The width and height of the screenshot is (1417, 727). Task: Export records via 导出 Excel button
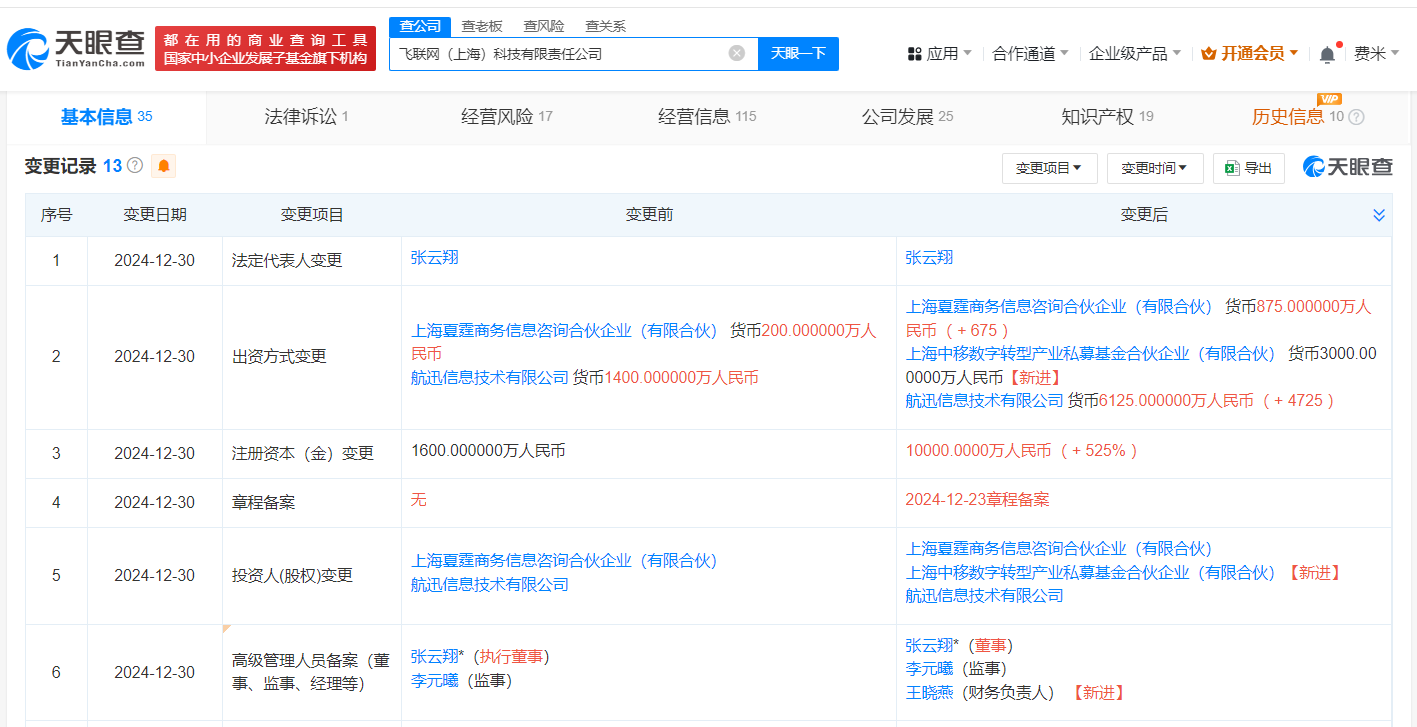pyautogui.click(x=1248, y=168)
